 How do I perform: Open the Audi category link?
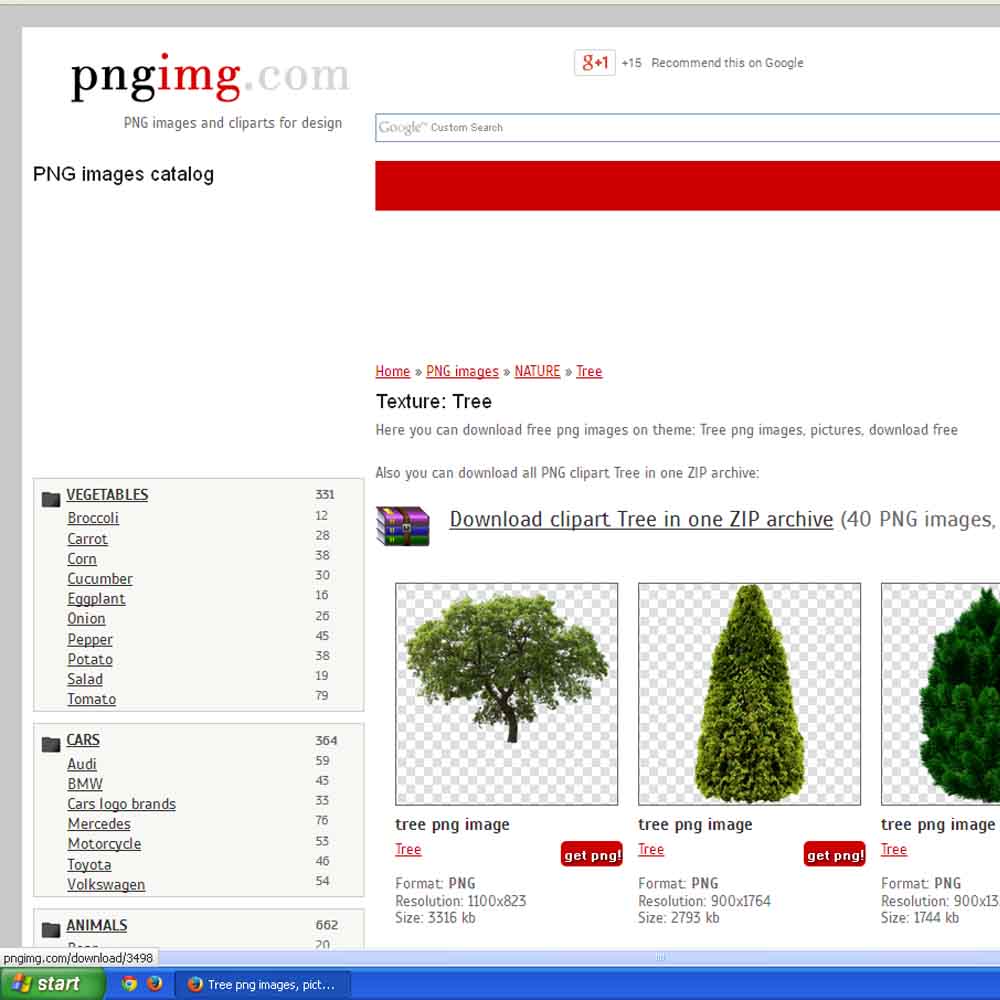click(82, 764)
